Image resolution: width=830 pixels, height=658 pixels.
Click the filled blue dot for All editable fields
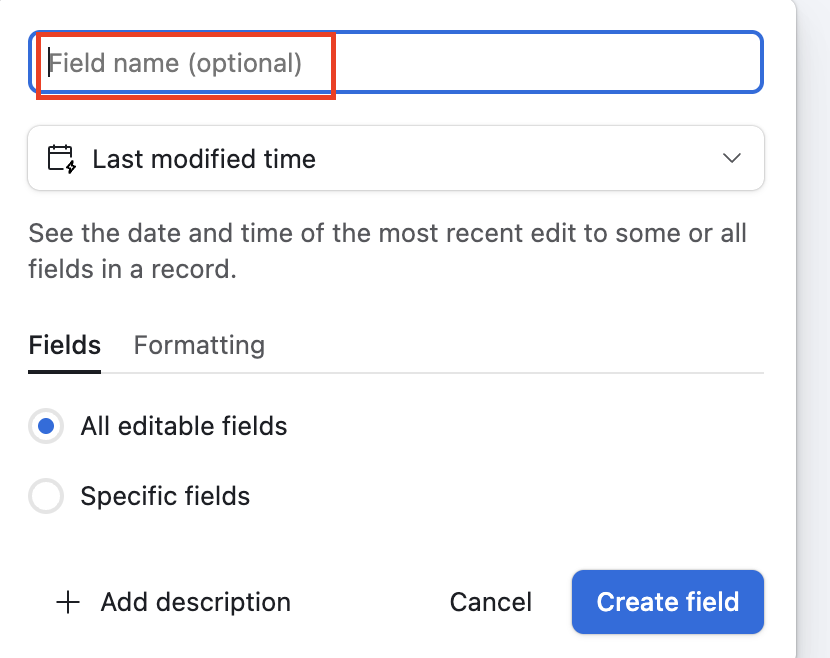(x=46, y=427)
